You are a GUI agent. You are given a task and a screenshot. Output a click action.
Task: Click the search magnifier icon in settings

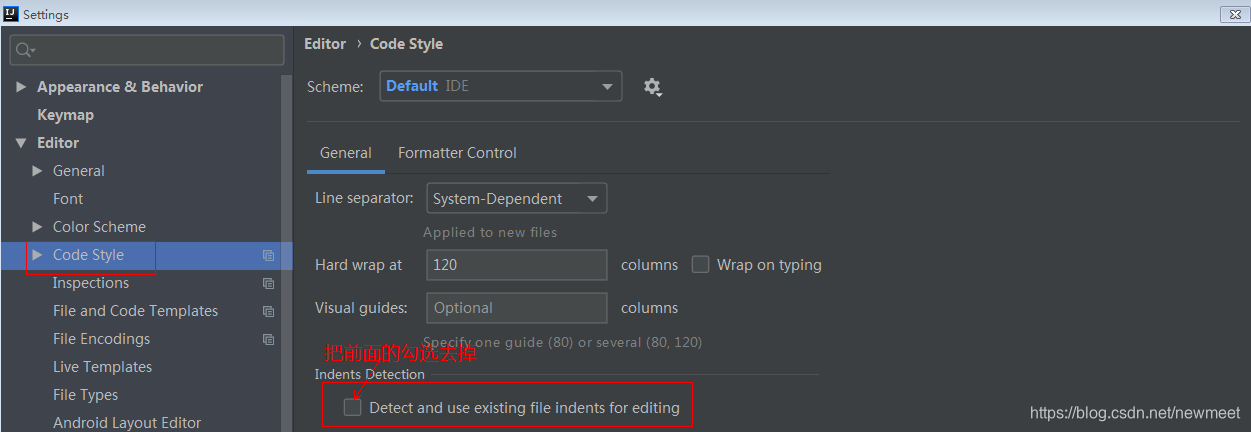[24, 50]
